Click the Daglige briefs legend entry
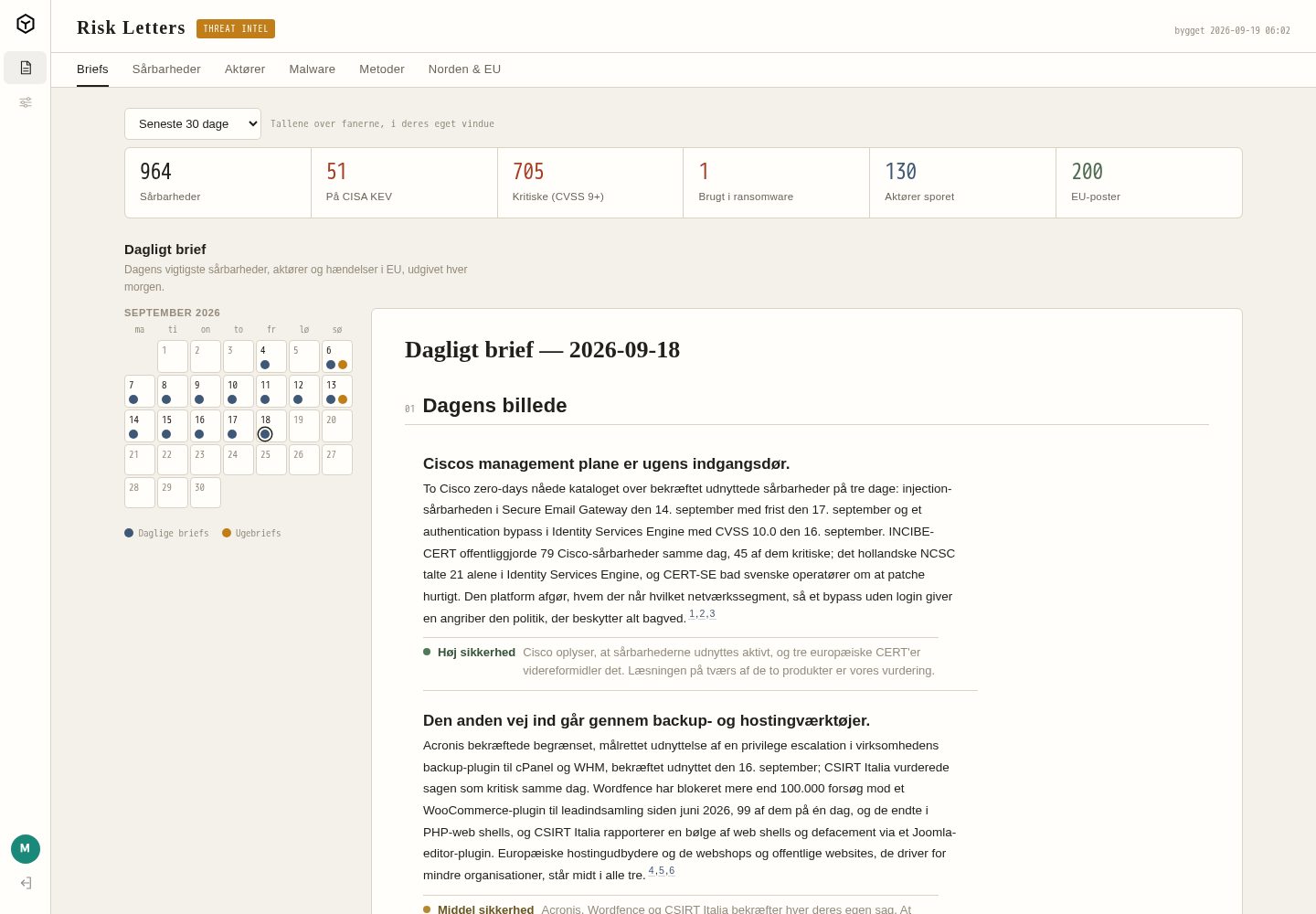Viewport: 1316px width, 914px height. [166, 533]
